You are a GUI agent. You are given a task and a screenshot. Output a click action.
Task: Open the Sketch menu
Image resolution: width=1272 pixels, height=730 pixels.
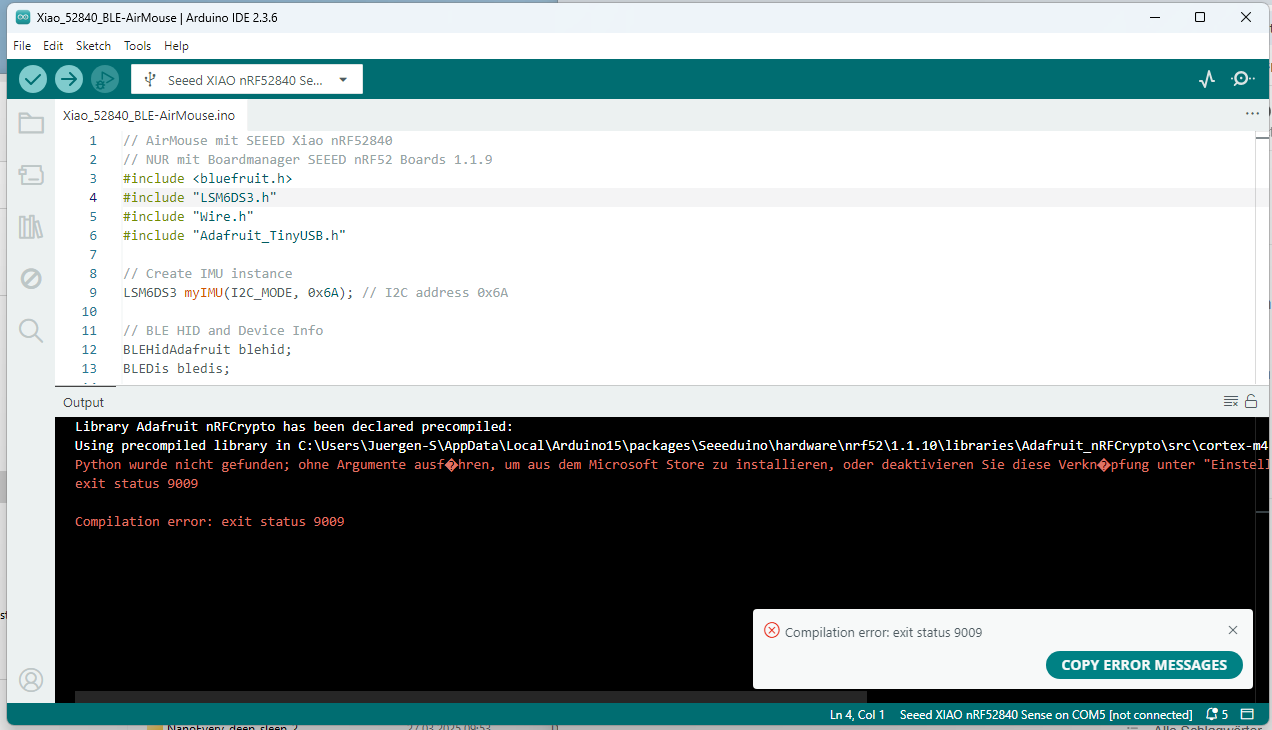click(94, 46)
